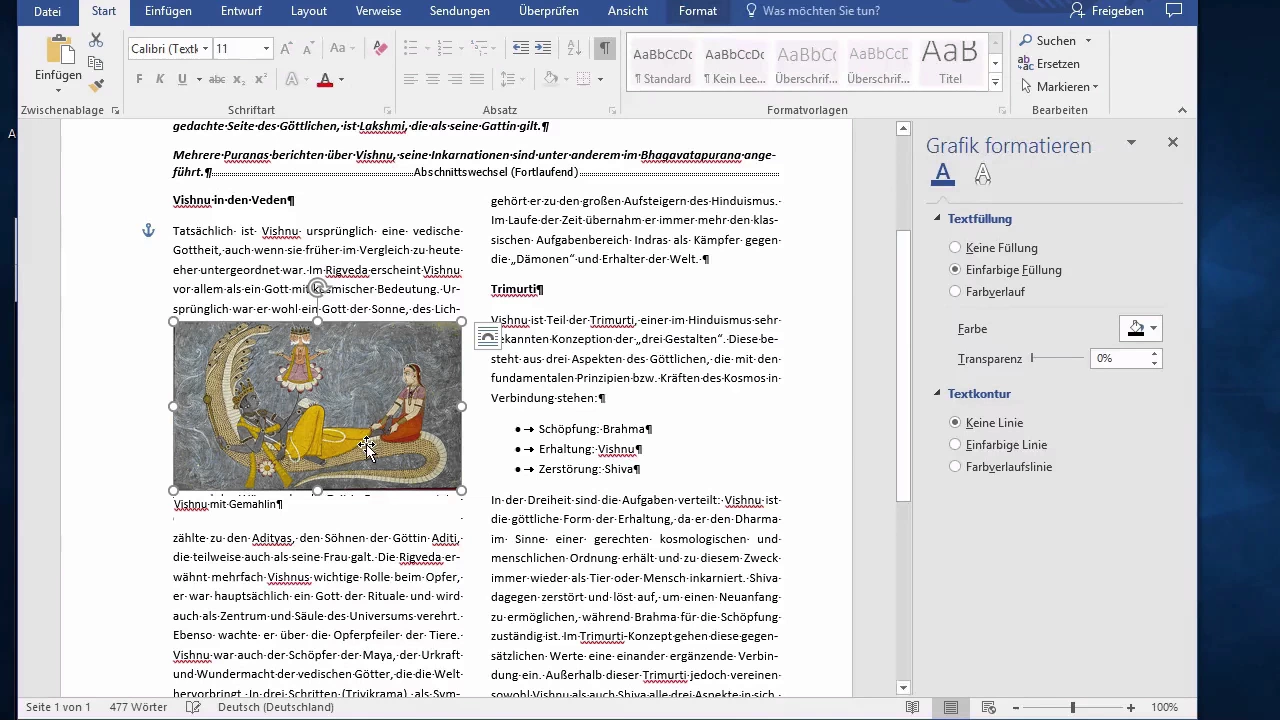Screen dimensions: 1280x720
Task: Click the Cut scissors icon
Action: (96, 40)
